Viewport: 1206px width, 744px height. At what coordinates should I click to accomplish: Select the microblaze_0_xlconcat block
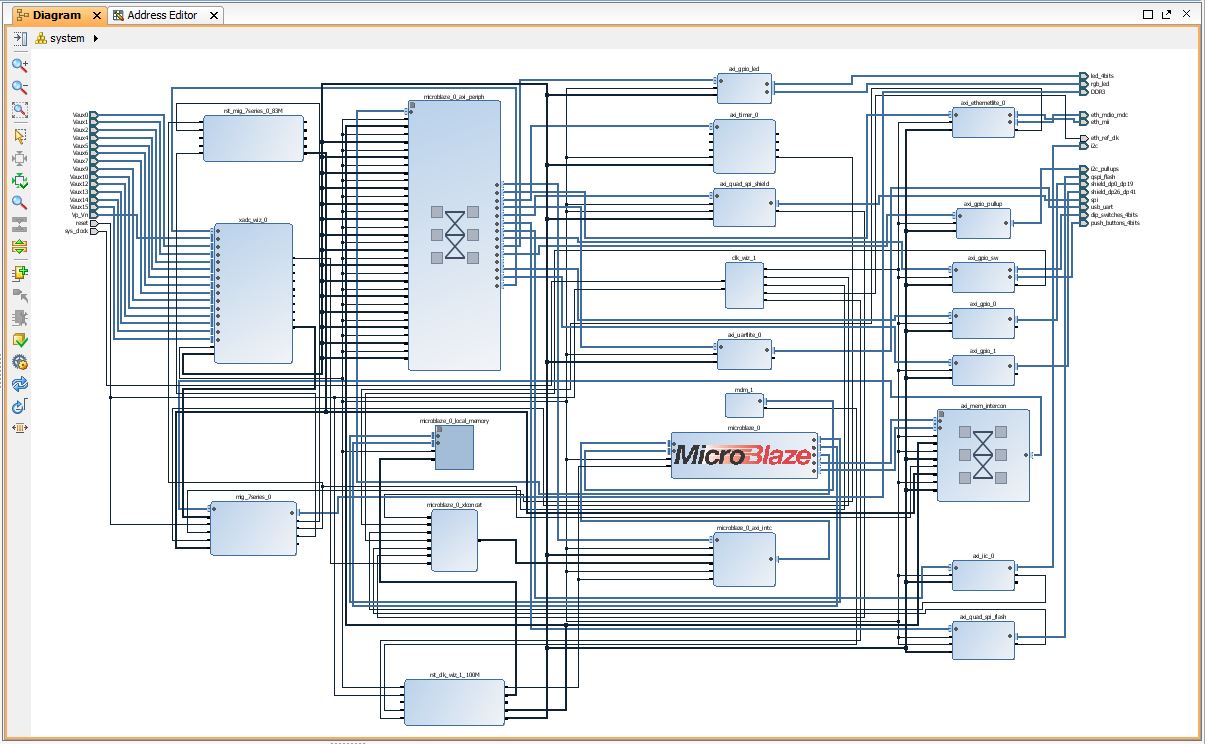tap(454, 540)
